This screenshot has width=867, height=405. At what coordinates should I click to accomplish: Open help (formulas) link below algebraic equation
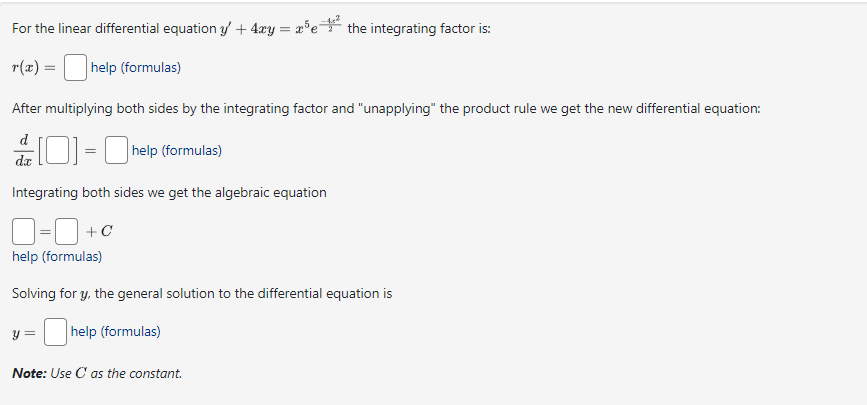tap(57, 257)
